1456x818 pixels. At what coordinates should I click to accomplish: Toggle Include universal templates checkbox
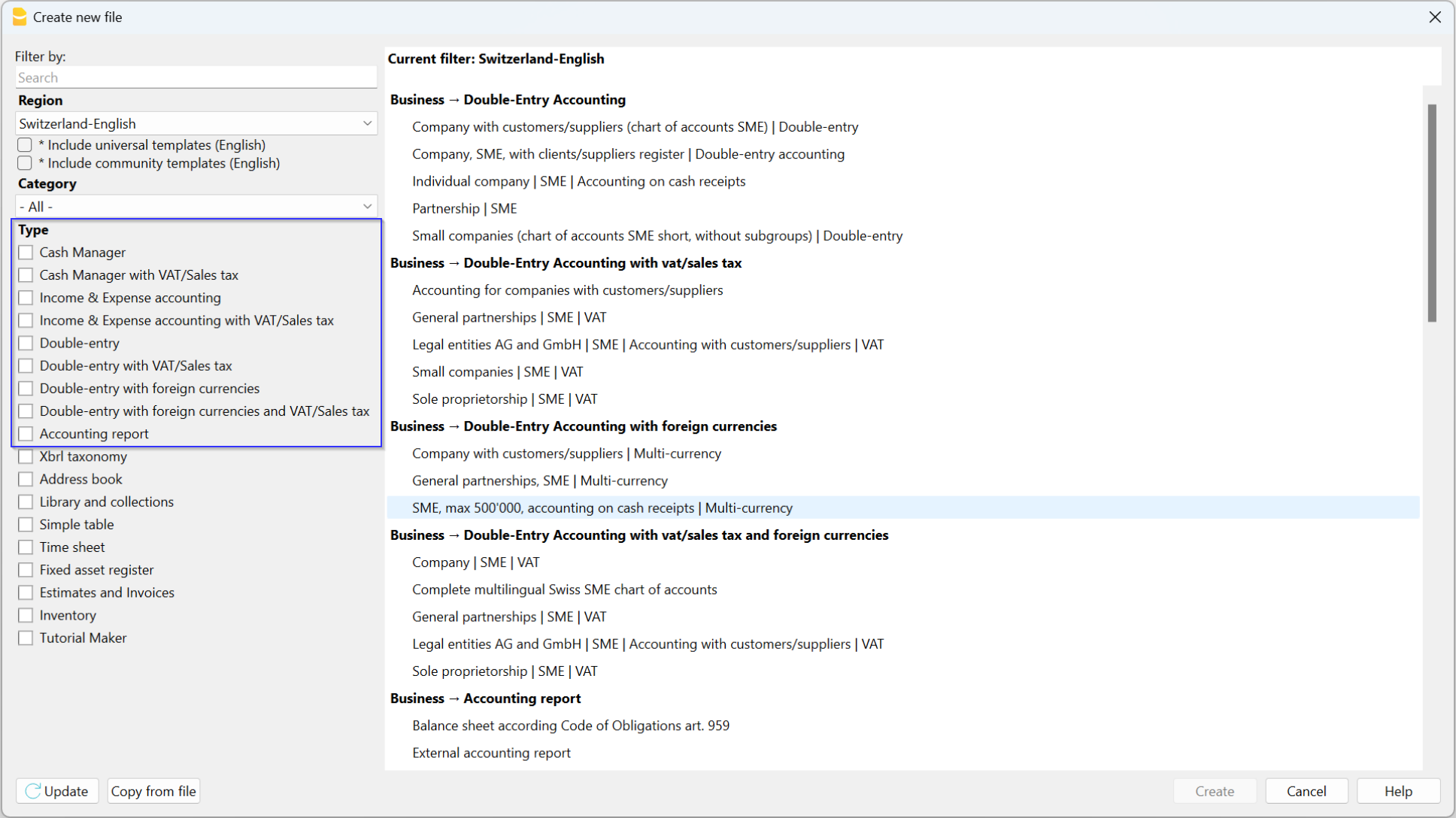(26, 145)
